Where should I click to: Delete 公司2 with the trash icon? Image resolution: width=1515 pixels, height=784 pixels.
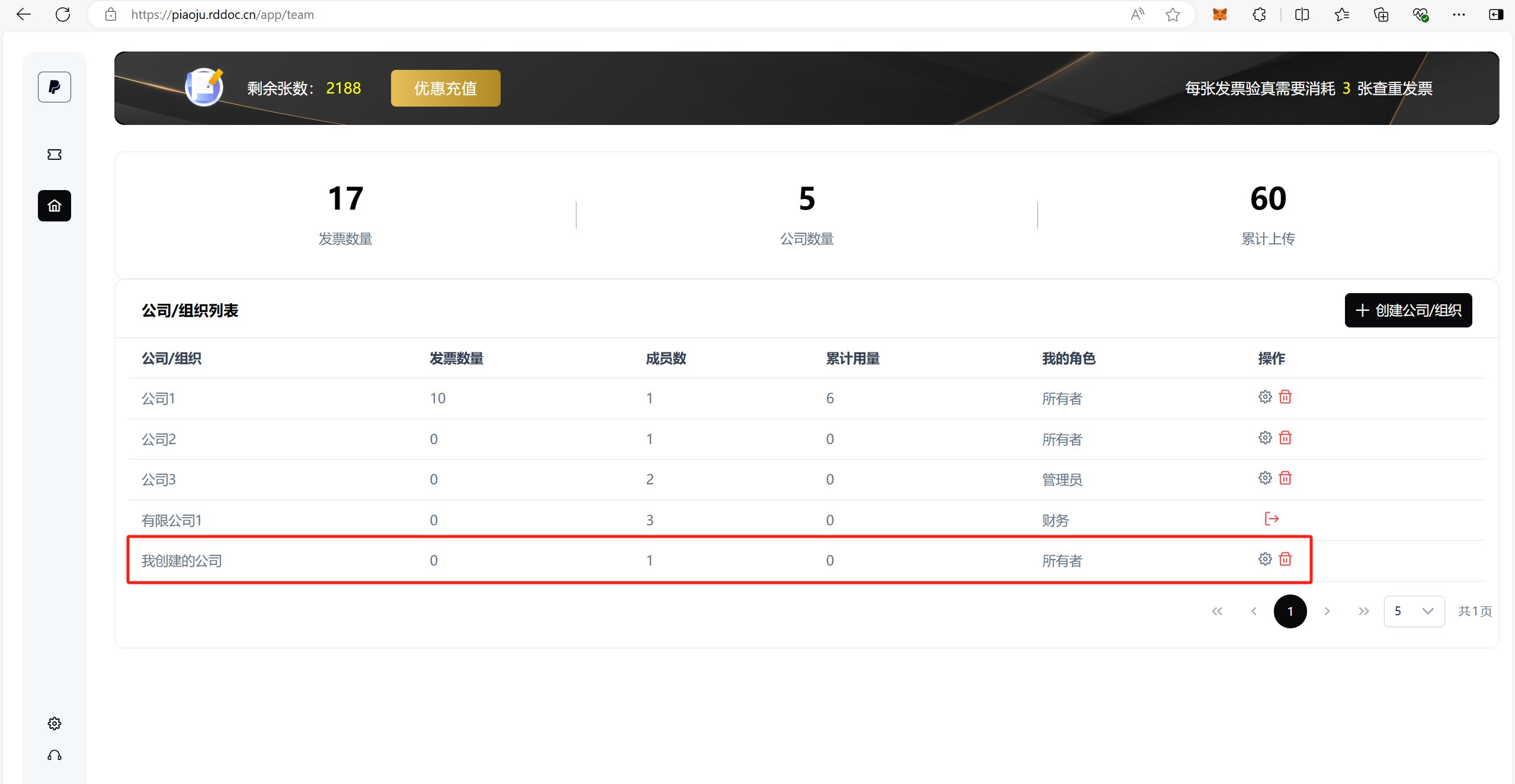click(1285, 438)
